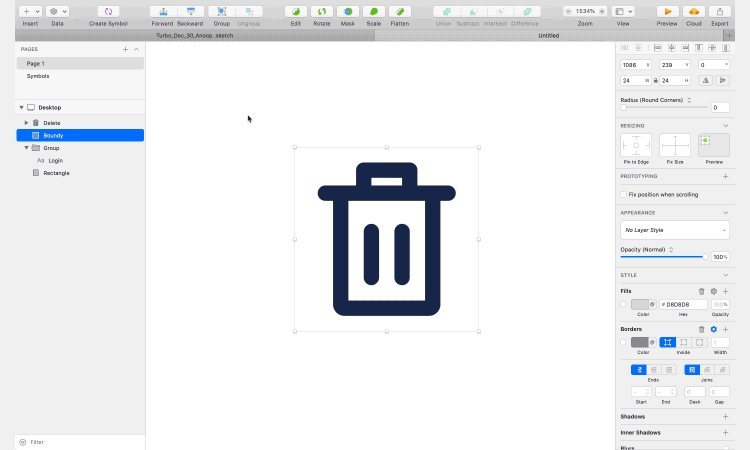Screen dimensions: 750x450
Task: Apply the Intersect boolean operation
Action: pyautogui.click(x=500, y=11)
